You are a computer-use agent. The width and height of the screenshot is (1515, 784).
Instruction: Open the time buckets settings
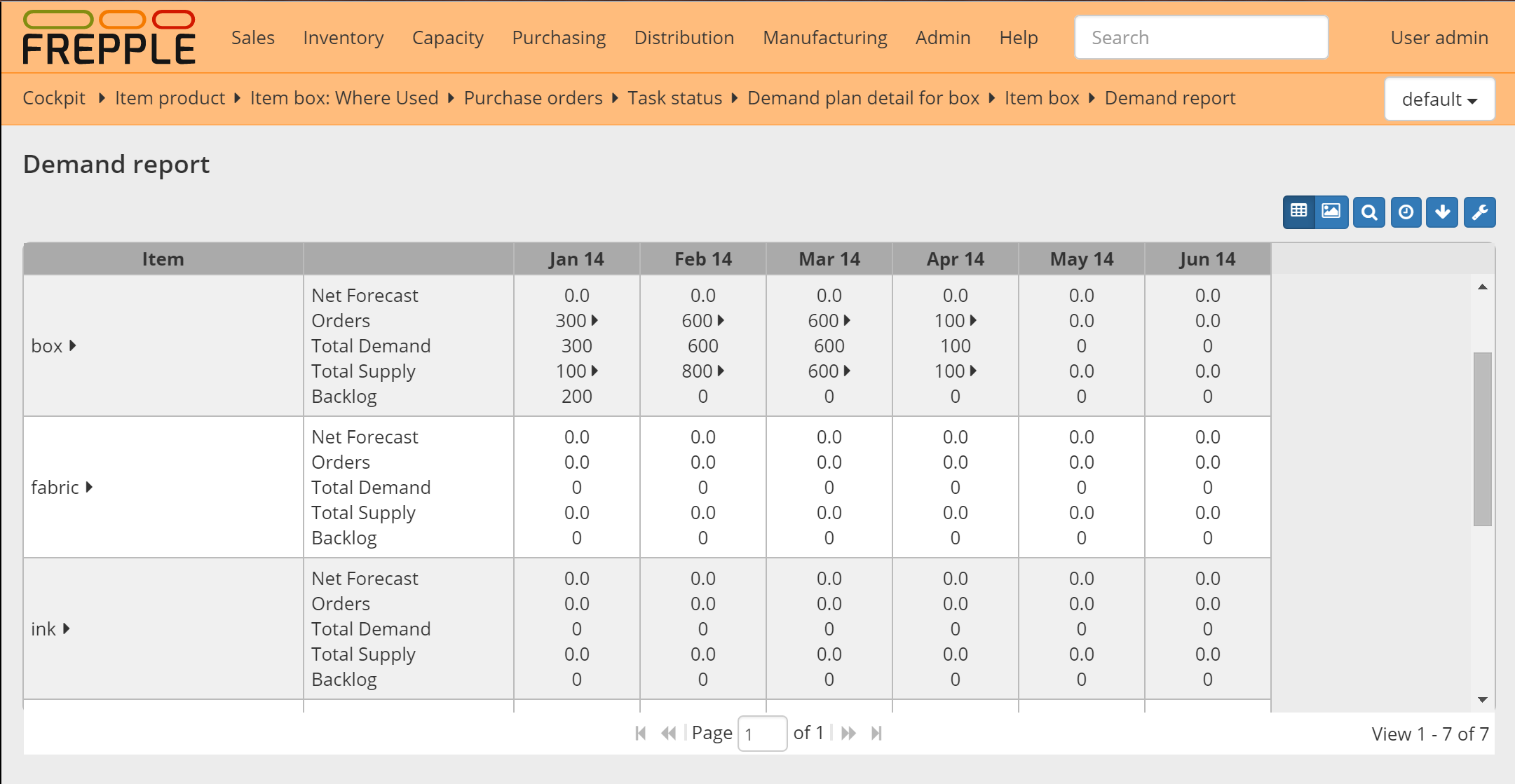[x=1406, y=212]
